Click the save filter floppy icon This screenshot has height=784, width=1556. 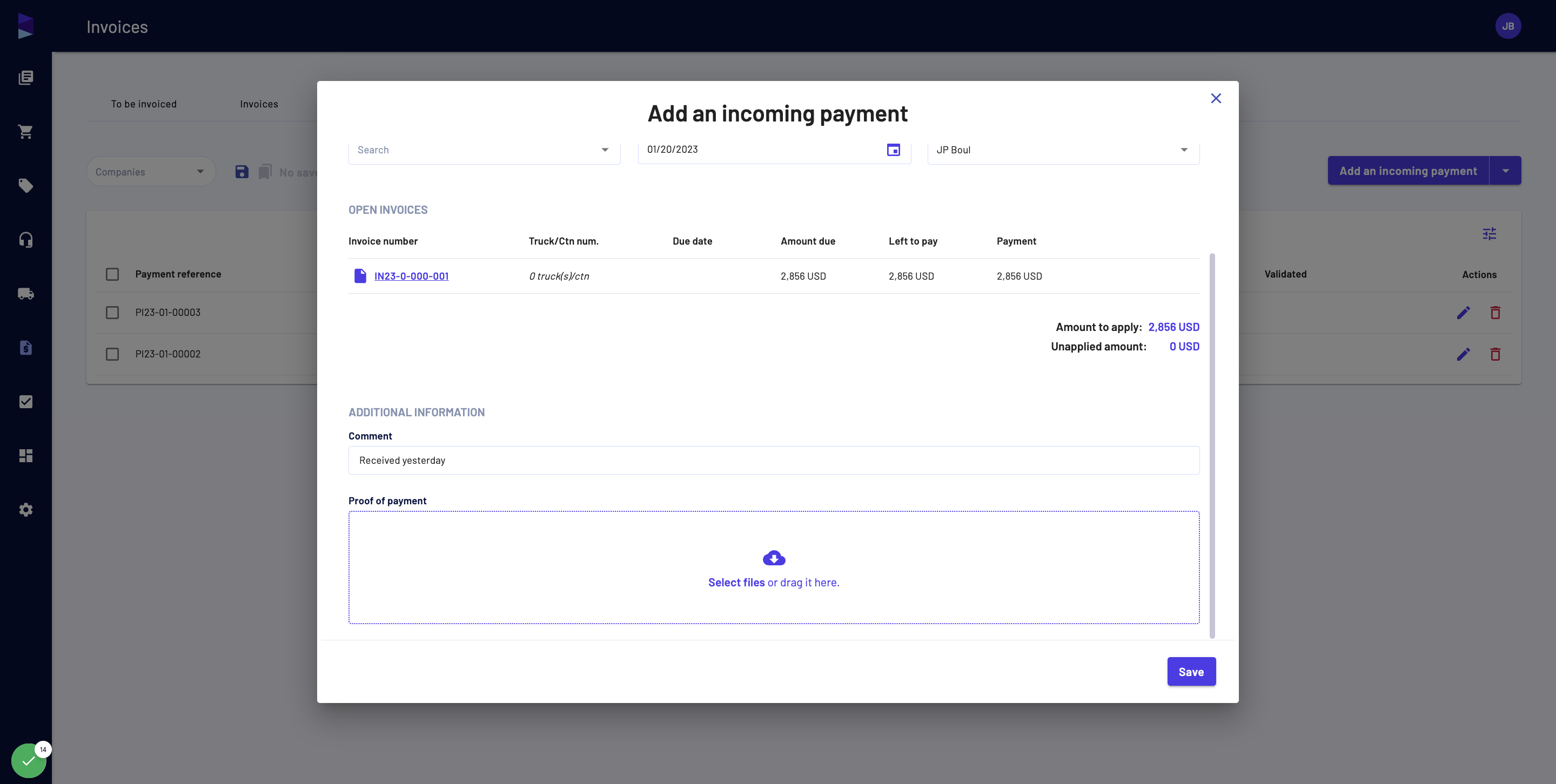(x=242, y=172)
